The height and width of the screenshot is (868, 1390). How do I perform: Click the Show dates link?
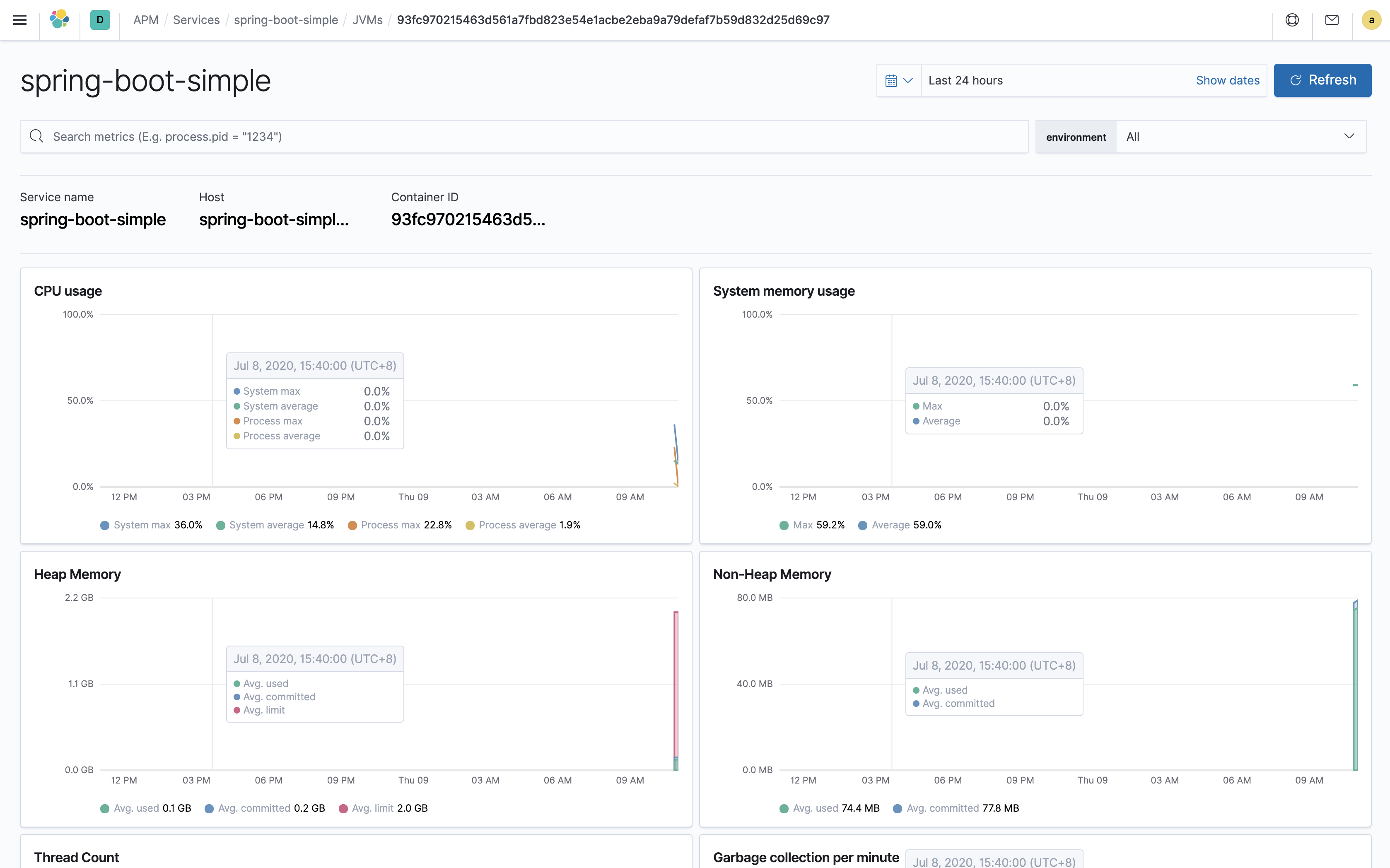(1228, 80)
